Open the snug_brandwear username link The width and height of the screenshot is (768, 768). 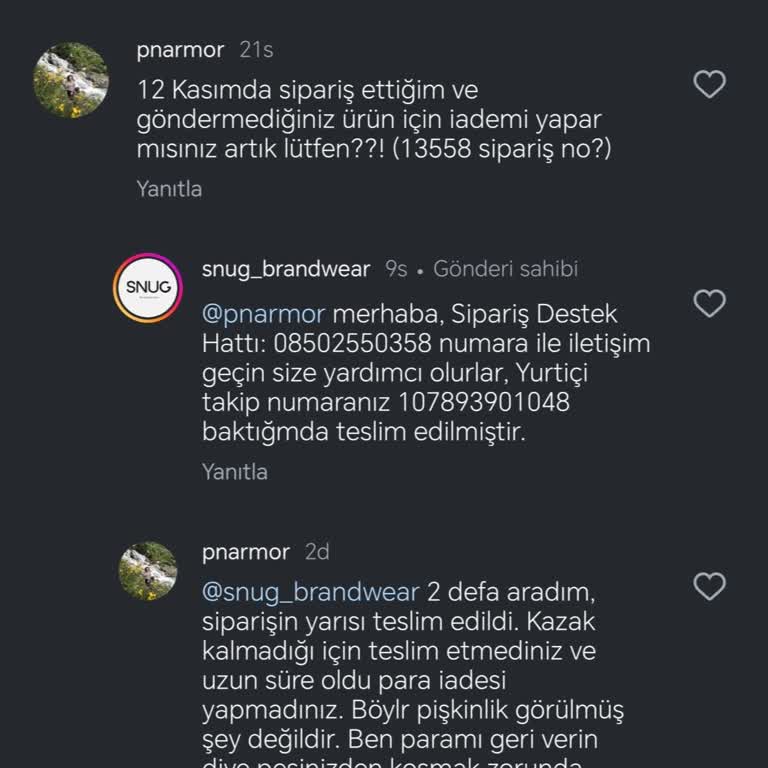tap(286, 269)
